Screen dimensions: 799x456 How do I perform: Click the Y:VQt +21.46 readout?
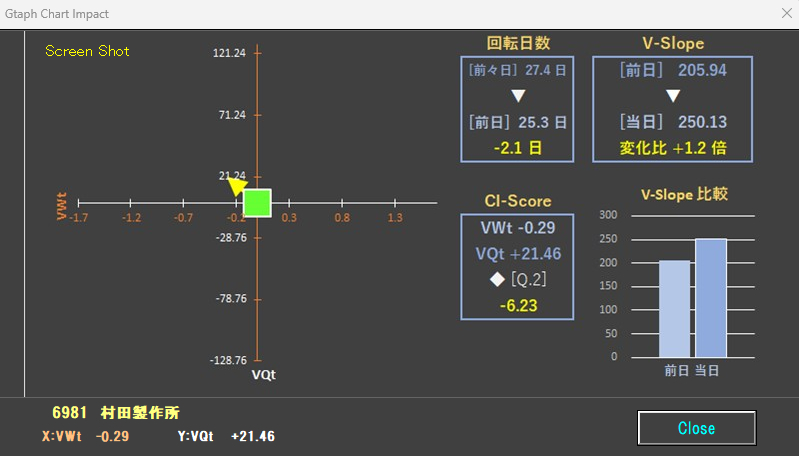click(226, 437)
